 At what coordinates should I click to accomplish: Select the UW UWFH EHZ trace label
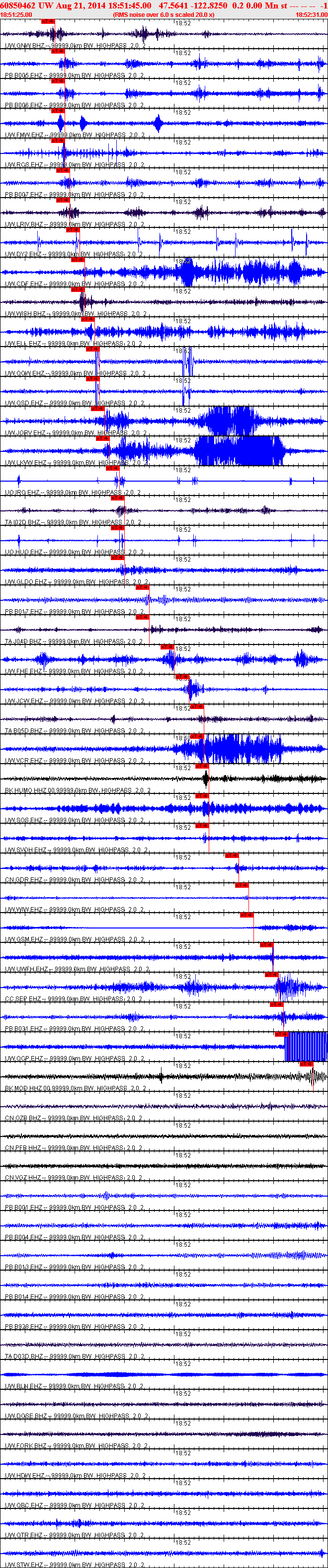pos(77,970)
